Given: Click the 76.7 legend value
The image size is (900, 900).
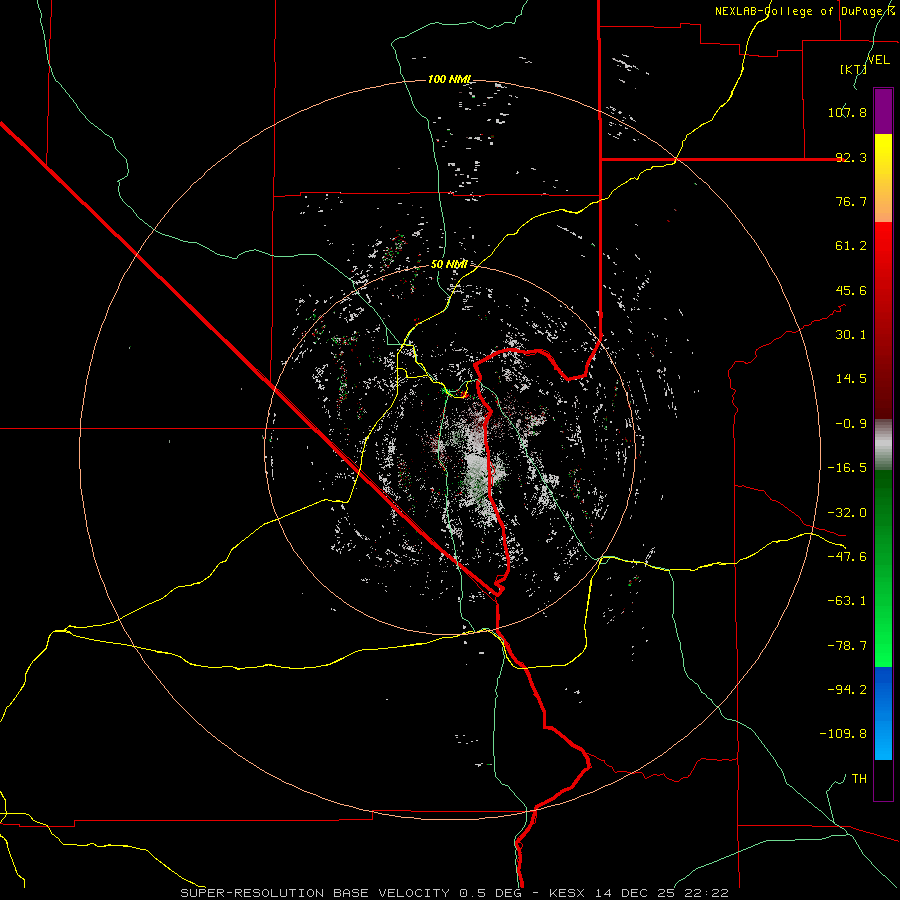Looking at the screenshot, I should [851, 201].
